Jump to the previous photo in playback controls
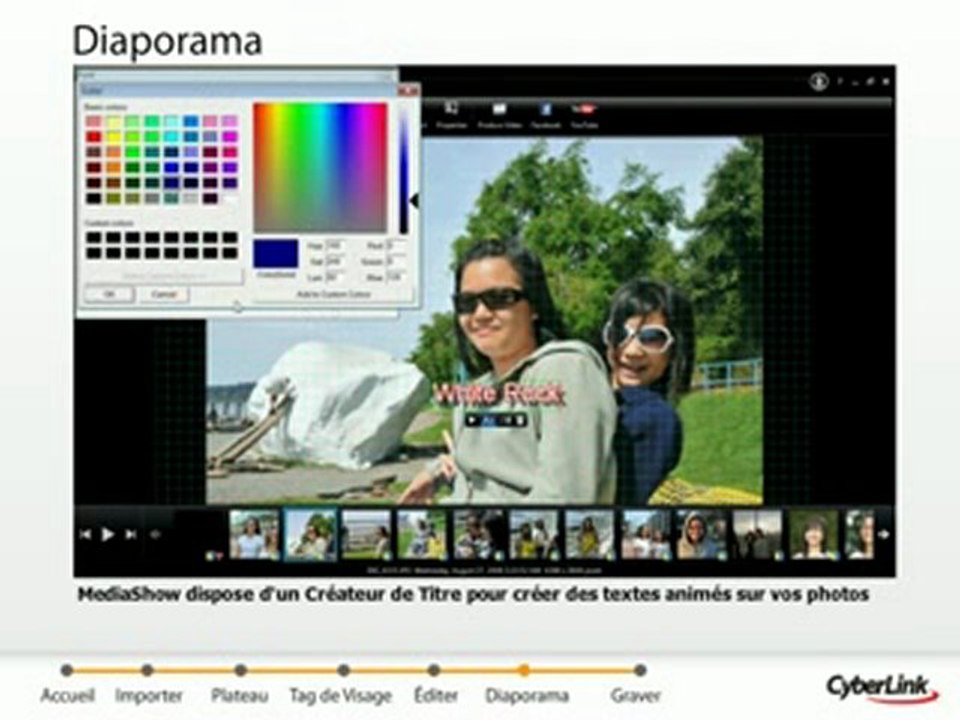Image resolution: width=960 pixels, height=720 pixels. [x=85, y=534]
